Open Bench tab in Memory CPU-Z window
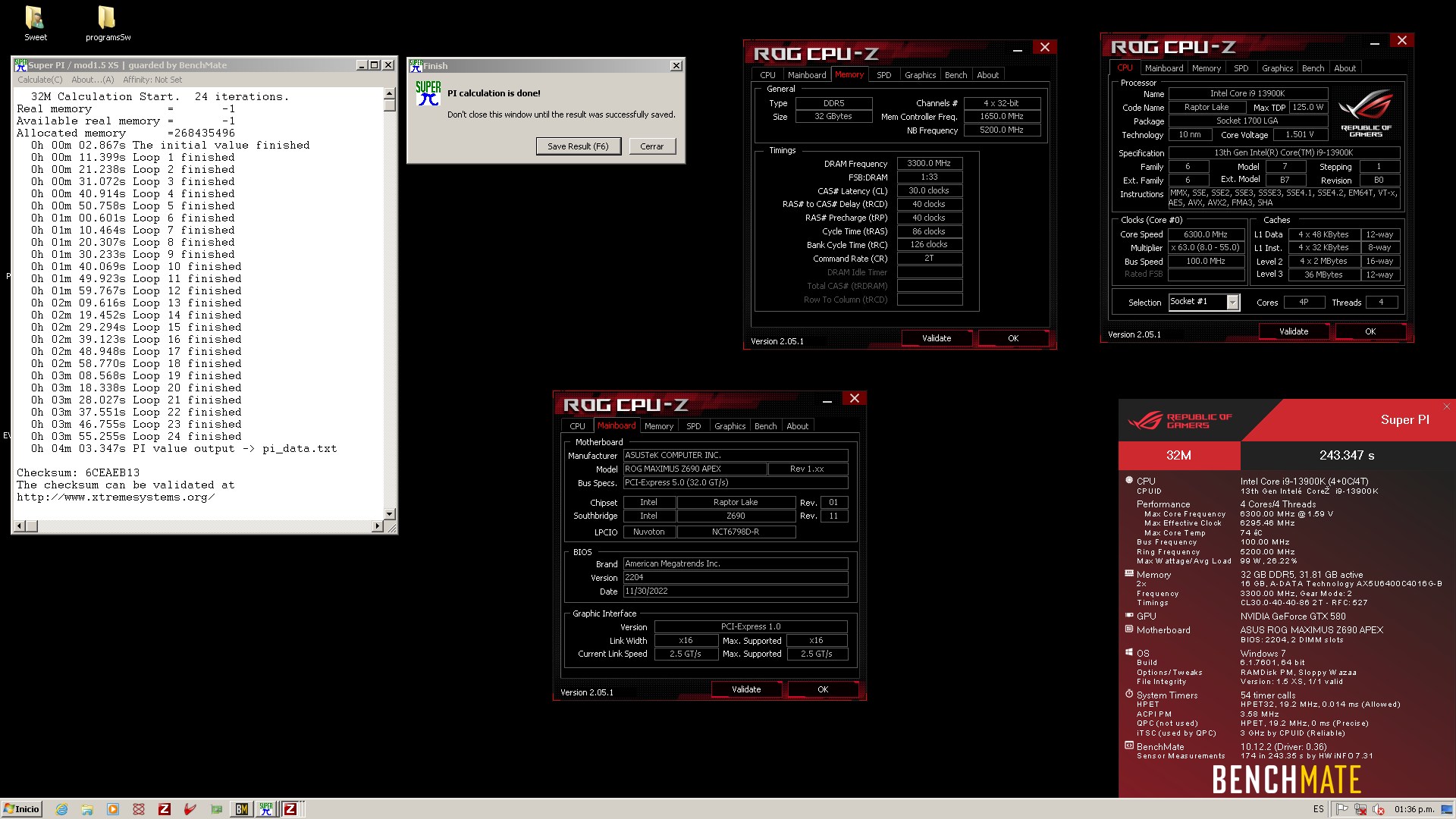The height and width of the screenshot is (819, 1456). (956, 75)
